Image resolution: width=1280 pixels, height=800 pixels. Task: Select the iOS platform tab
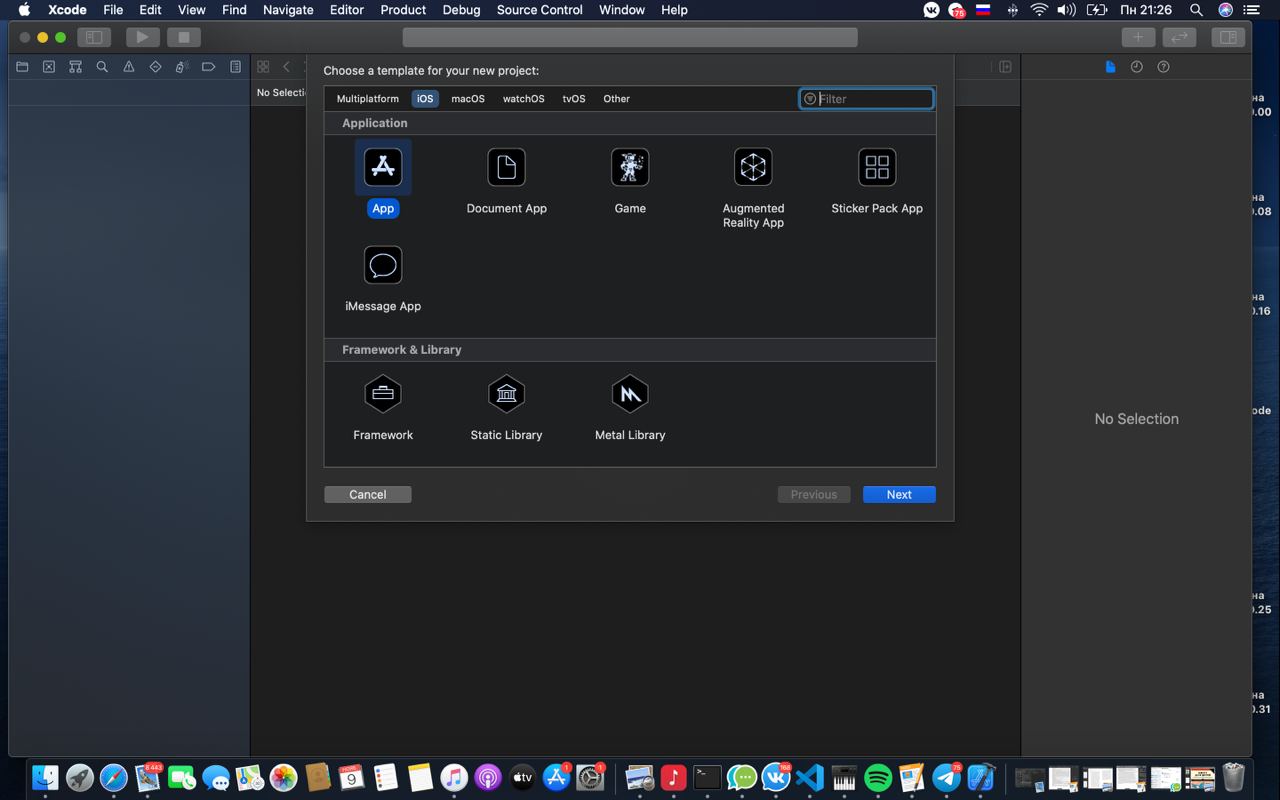425,99
